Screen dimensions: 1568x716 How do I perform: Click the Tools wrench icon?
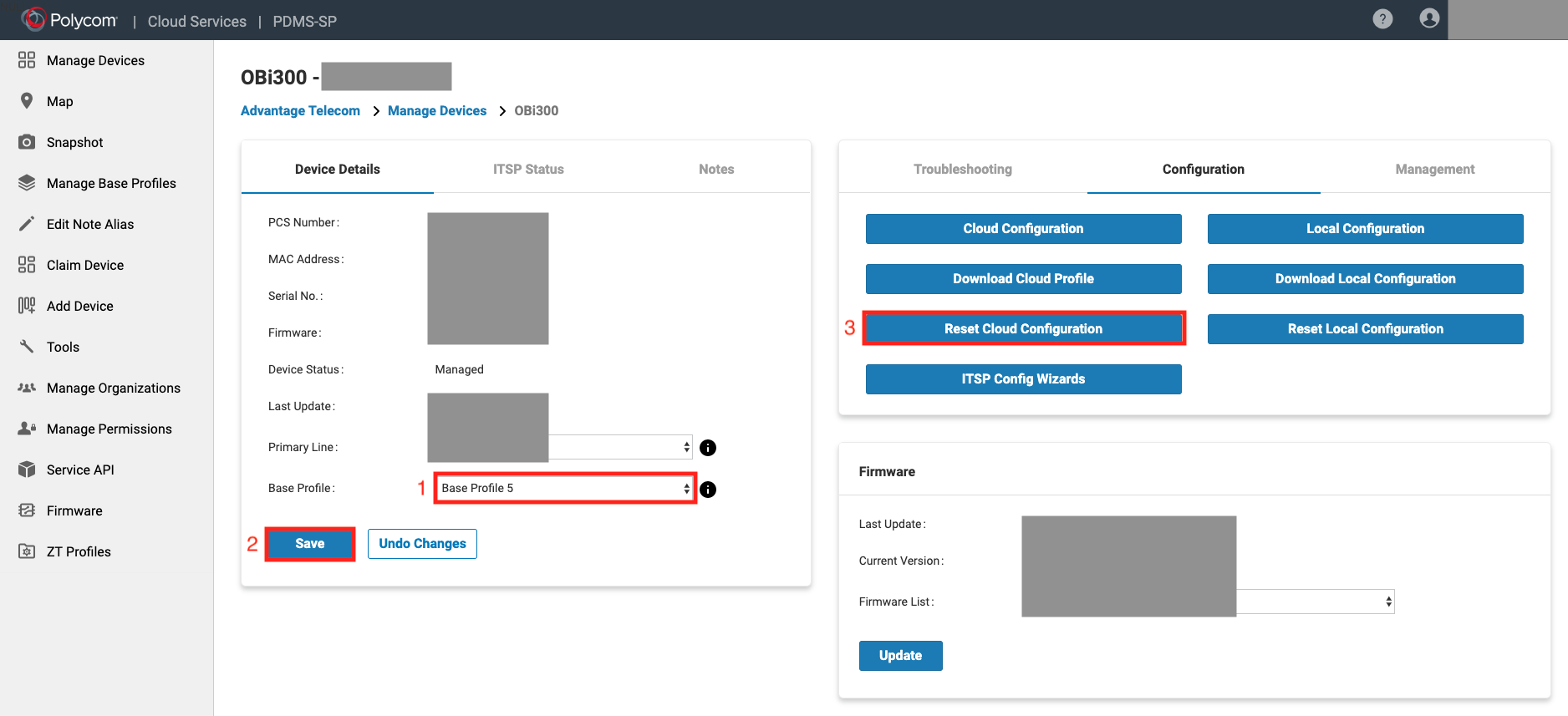(27, 347)
